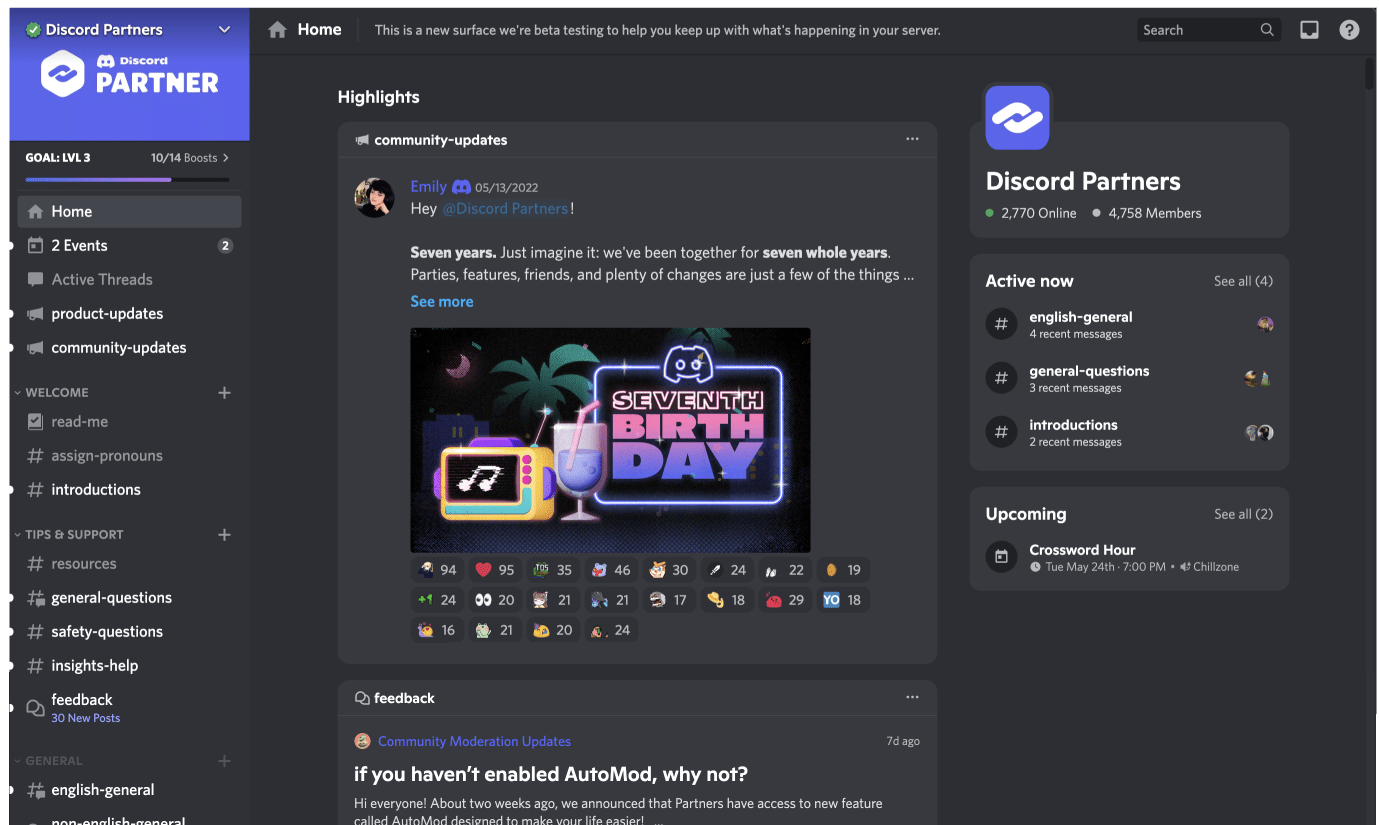Viewport: 1379px width, 825px height.
Task: Open the Discord Partners server dropdown menu
Action: (x=224, y=30)
